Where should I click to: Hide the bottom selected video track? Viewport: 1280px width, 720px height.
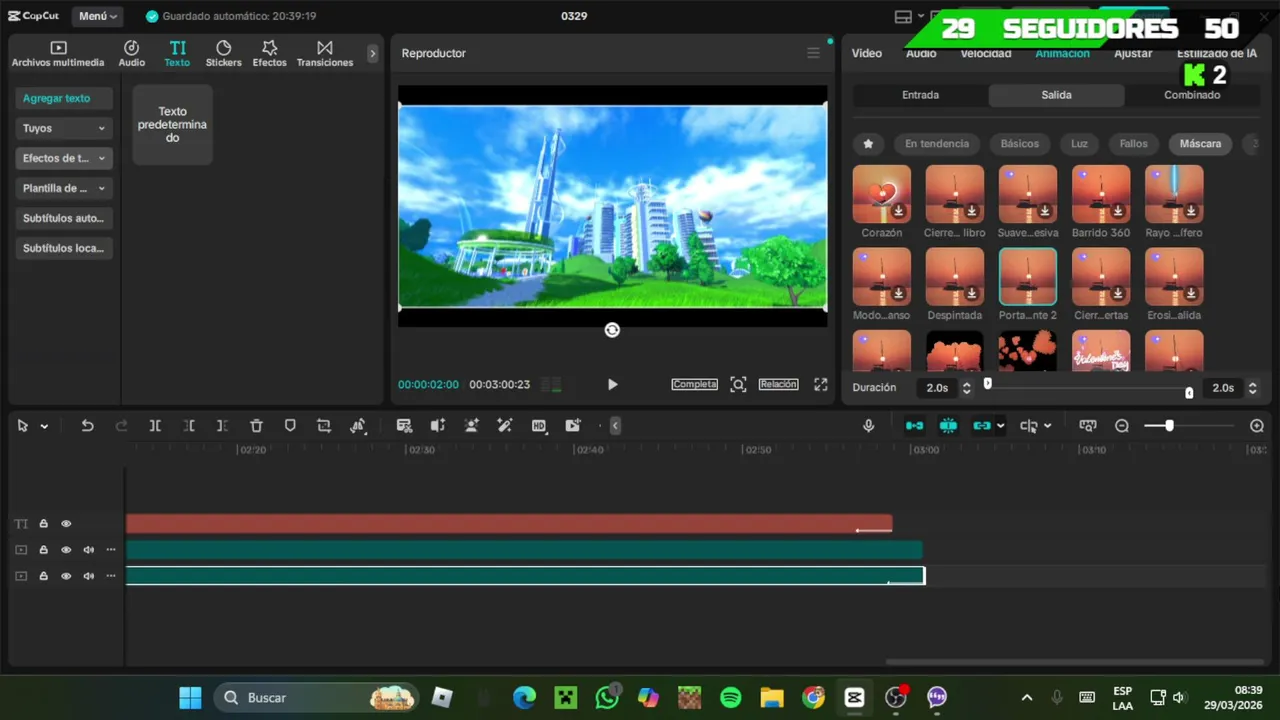[66, 576]
